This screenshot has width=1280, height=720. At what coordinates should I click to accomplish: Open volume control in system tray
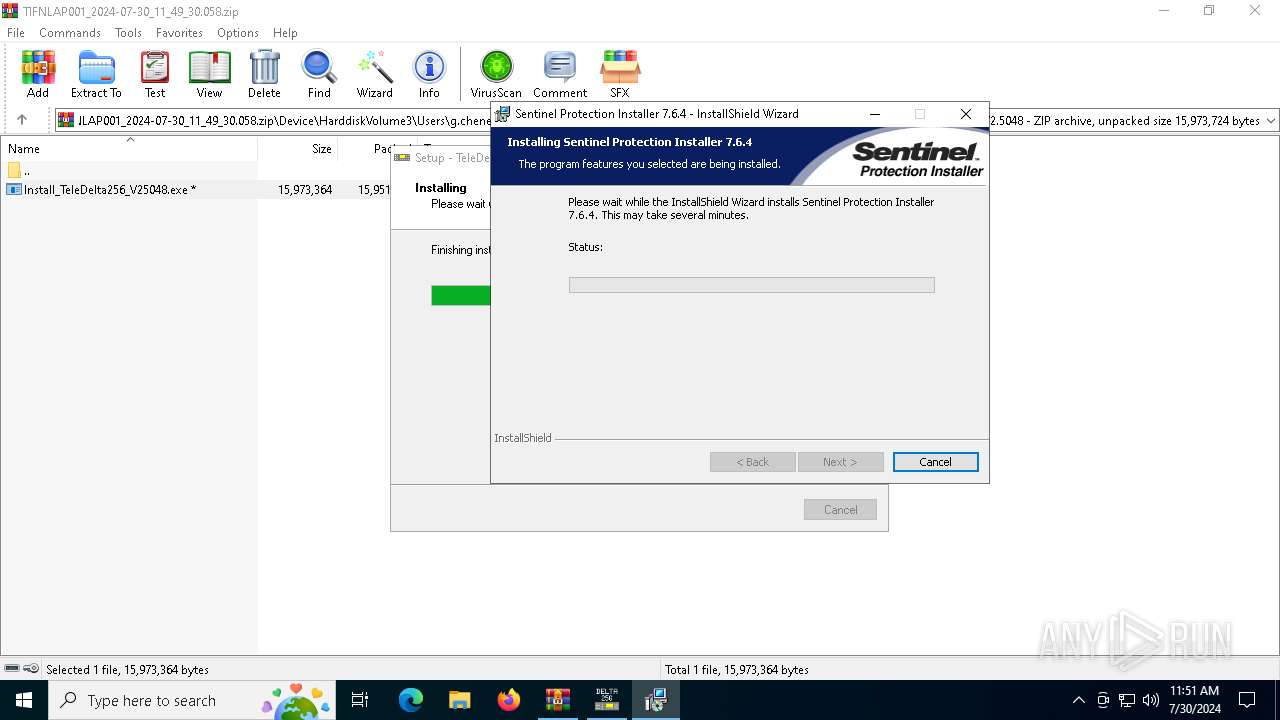pos(1151,700)
